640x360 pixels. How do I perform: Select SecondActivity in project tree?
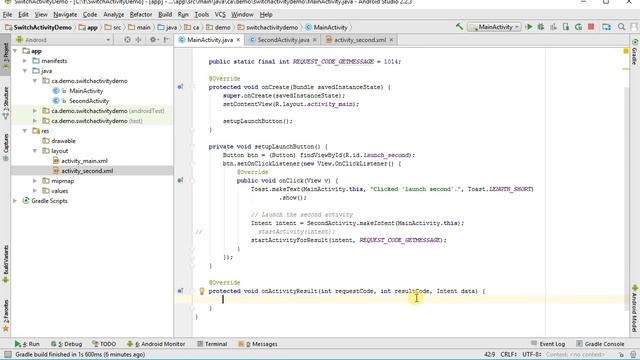click(x=89, y=101)
